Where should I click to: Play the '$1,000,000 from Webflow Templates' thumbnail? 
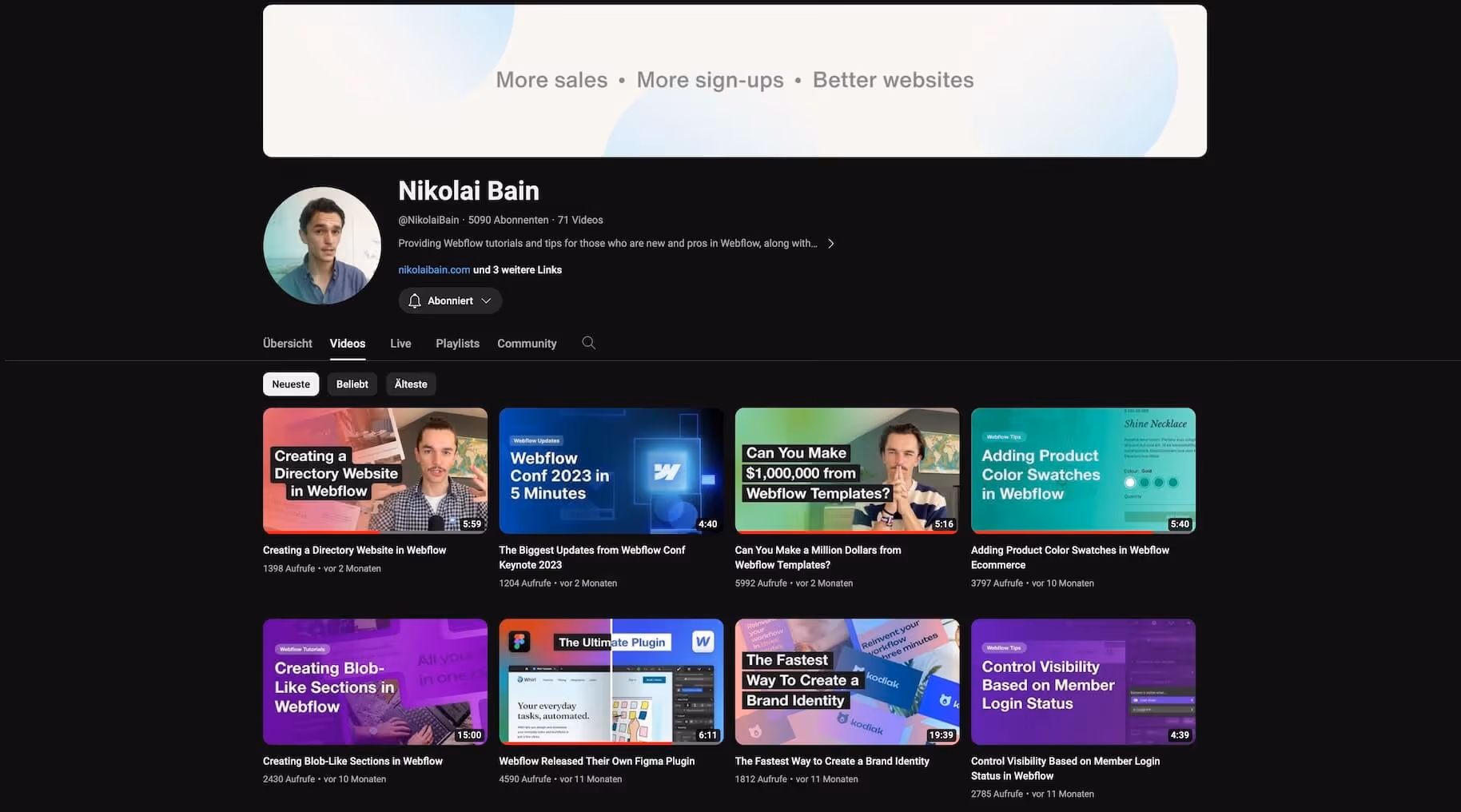click(x=846, y=471)
